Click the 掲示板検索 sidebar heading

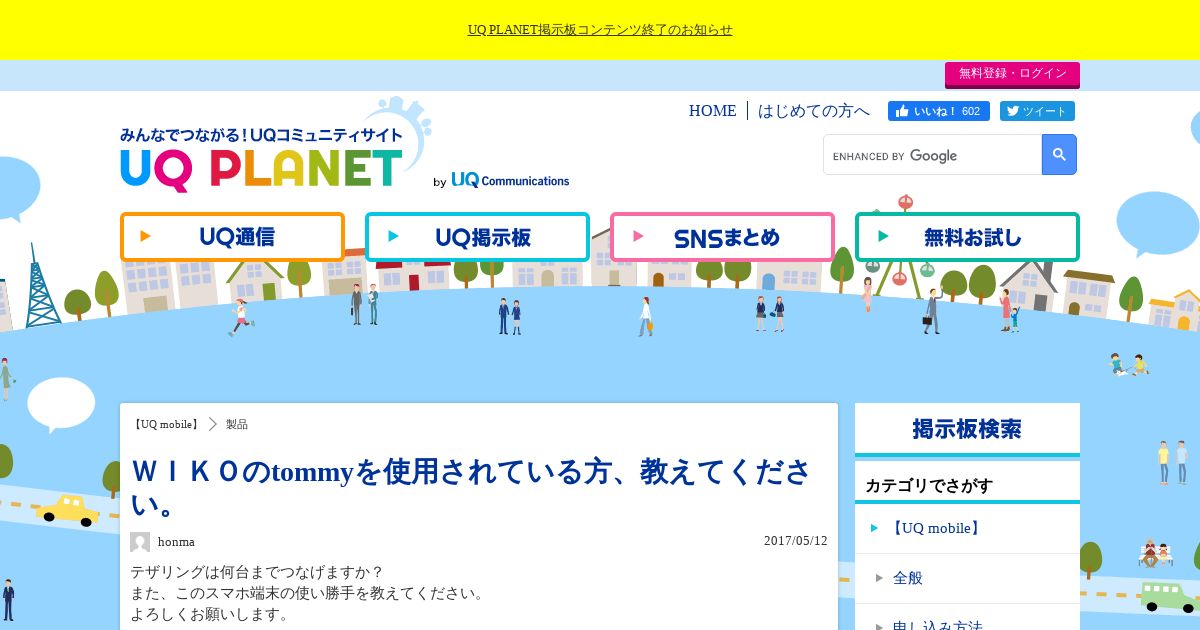(967, 429)
